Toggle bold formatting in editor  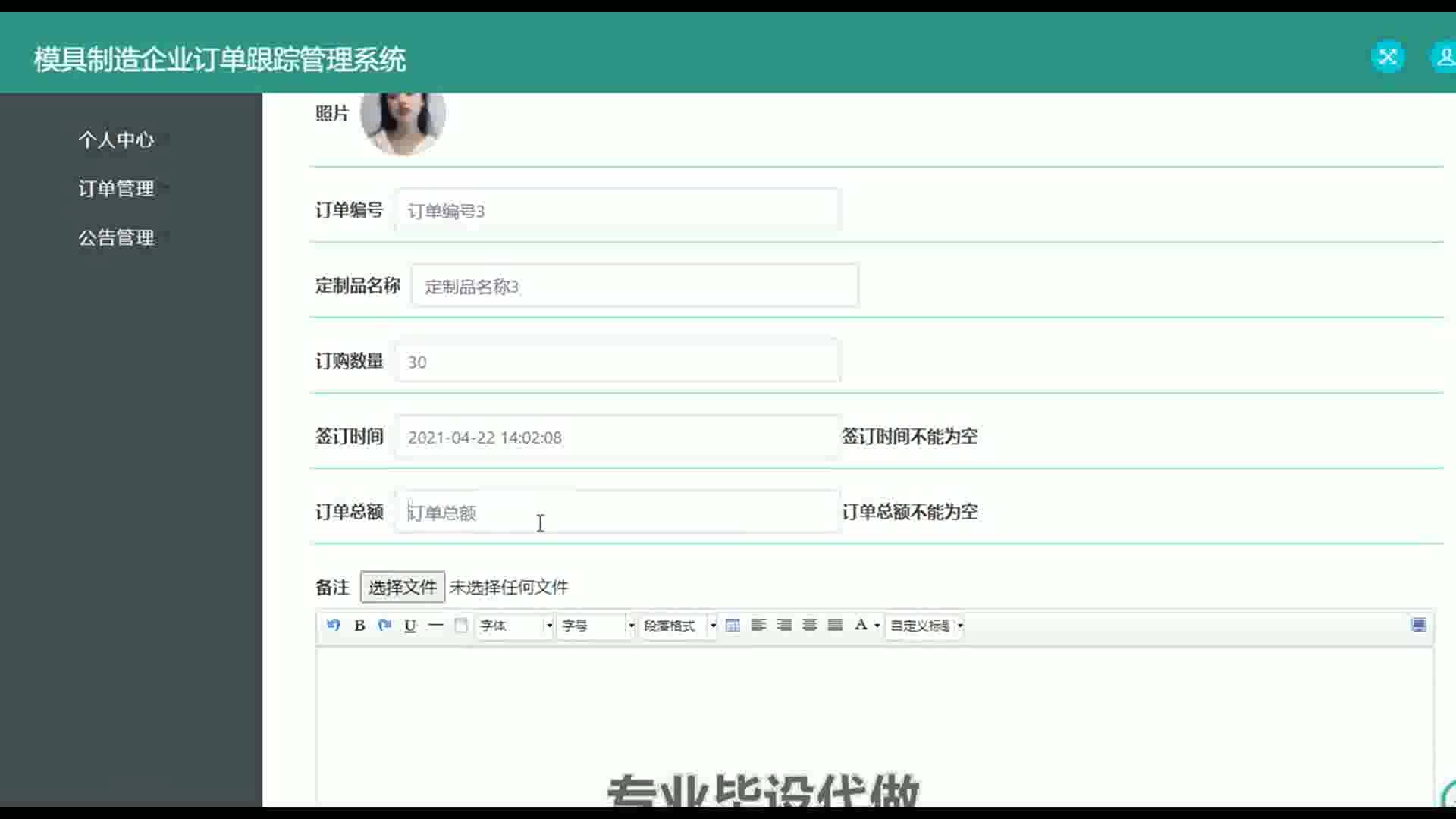tap(359, 626)
